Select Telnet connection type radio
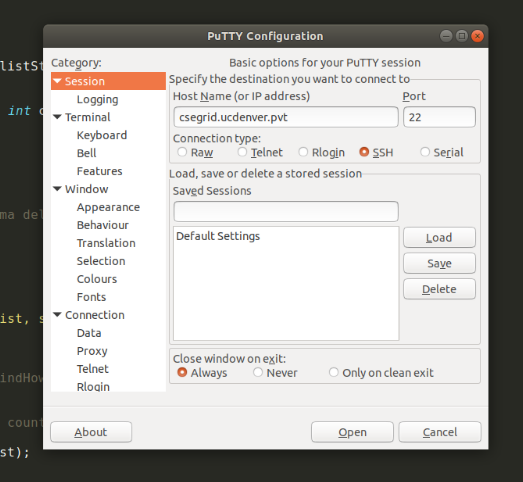This screenshot has width=523, height=482. click(x=242, y=152)
